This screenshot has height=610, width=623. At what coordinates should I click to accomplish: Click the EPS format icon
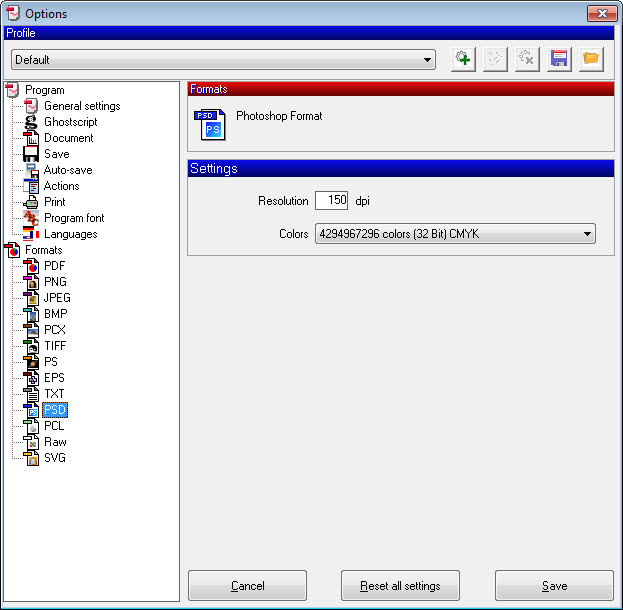coord(31,378)
